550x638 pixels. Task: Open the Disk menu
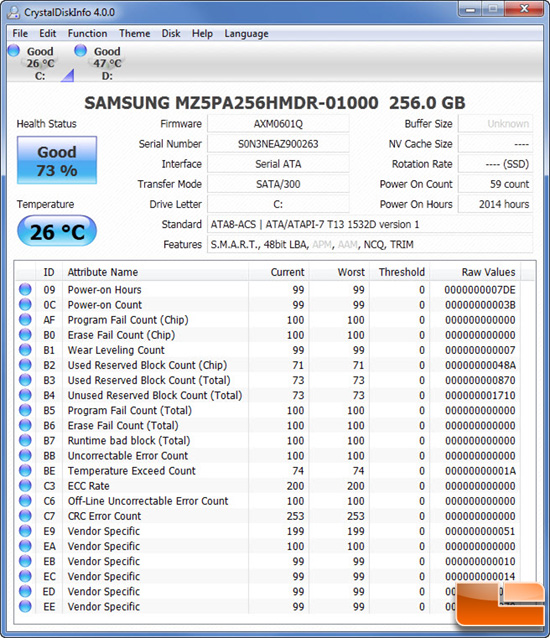[171, 33]
